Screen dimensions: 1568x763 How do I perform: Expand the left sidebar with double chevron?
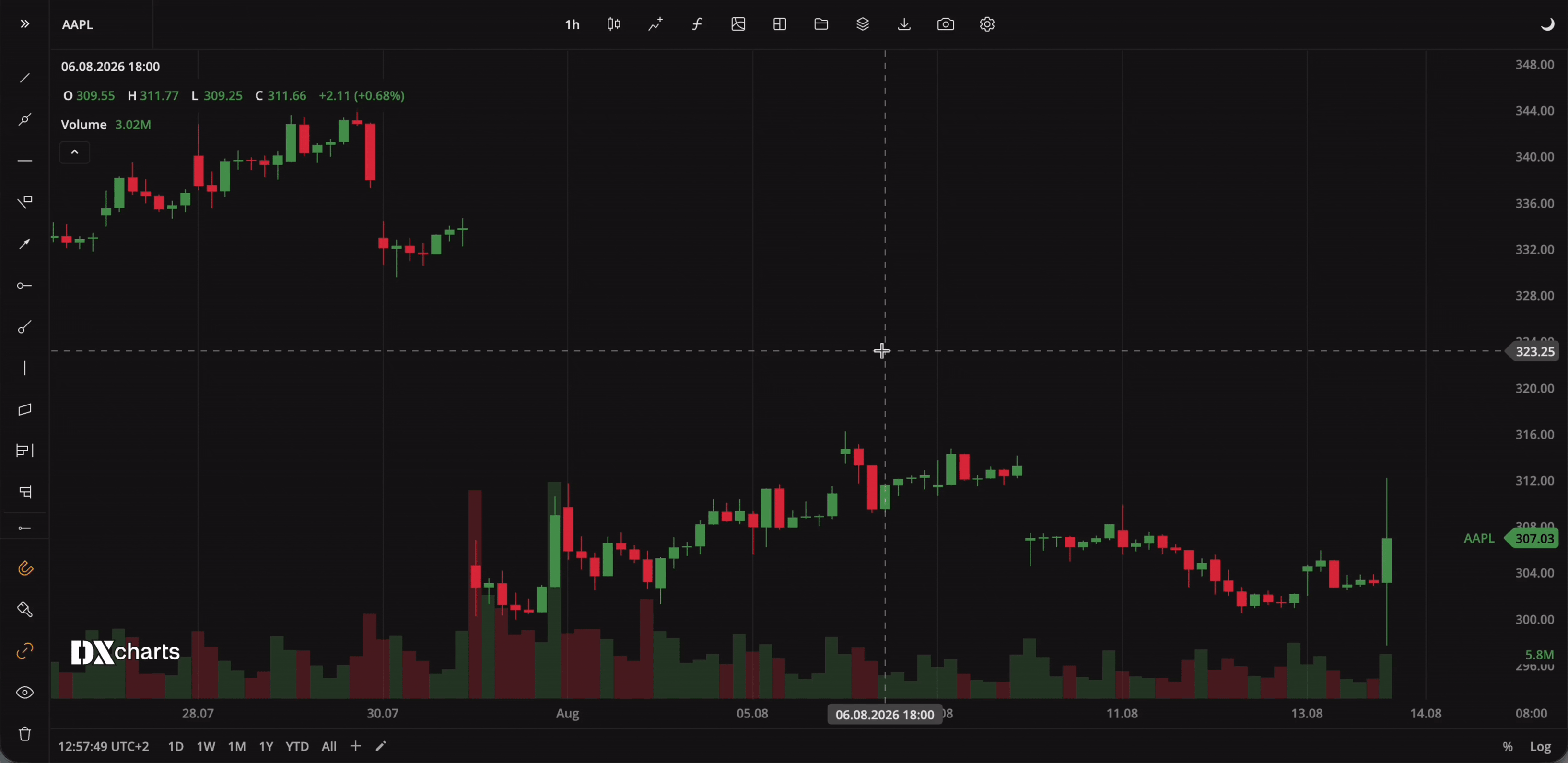(x=24, y=24)
